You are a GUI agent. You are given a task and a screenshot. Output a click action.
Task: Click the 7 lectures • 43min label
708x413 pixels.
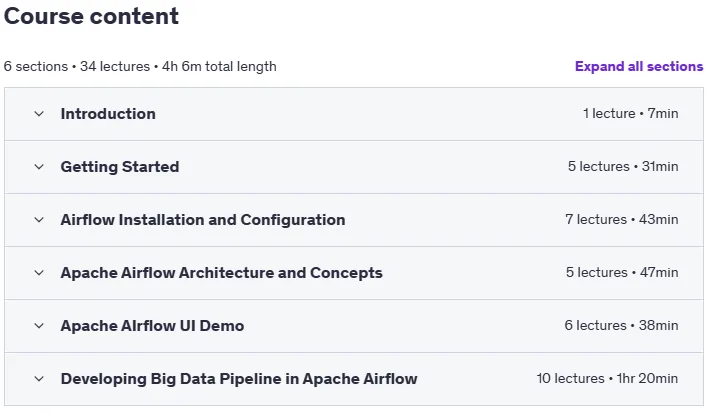621,219
